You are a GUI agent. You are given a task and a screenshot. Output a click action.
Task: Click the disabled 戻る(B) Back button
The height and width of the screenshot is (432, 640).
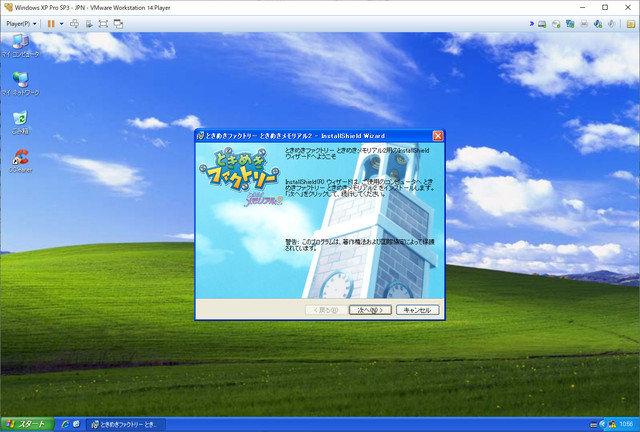327,310
